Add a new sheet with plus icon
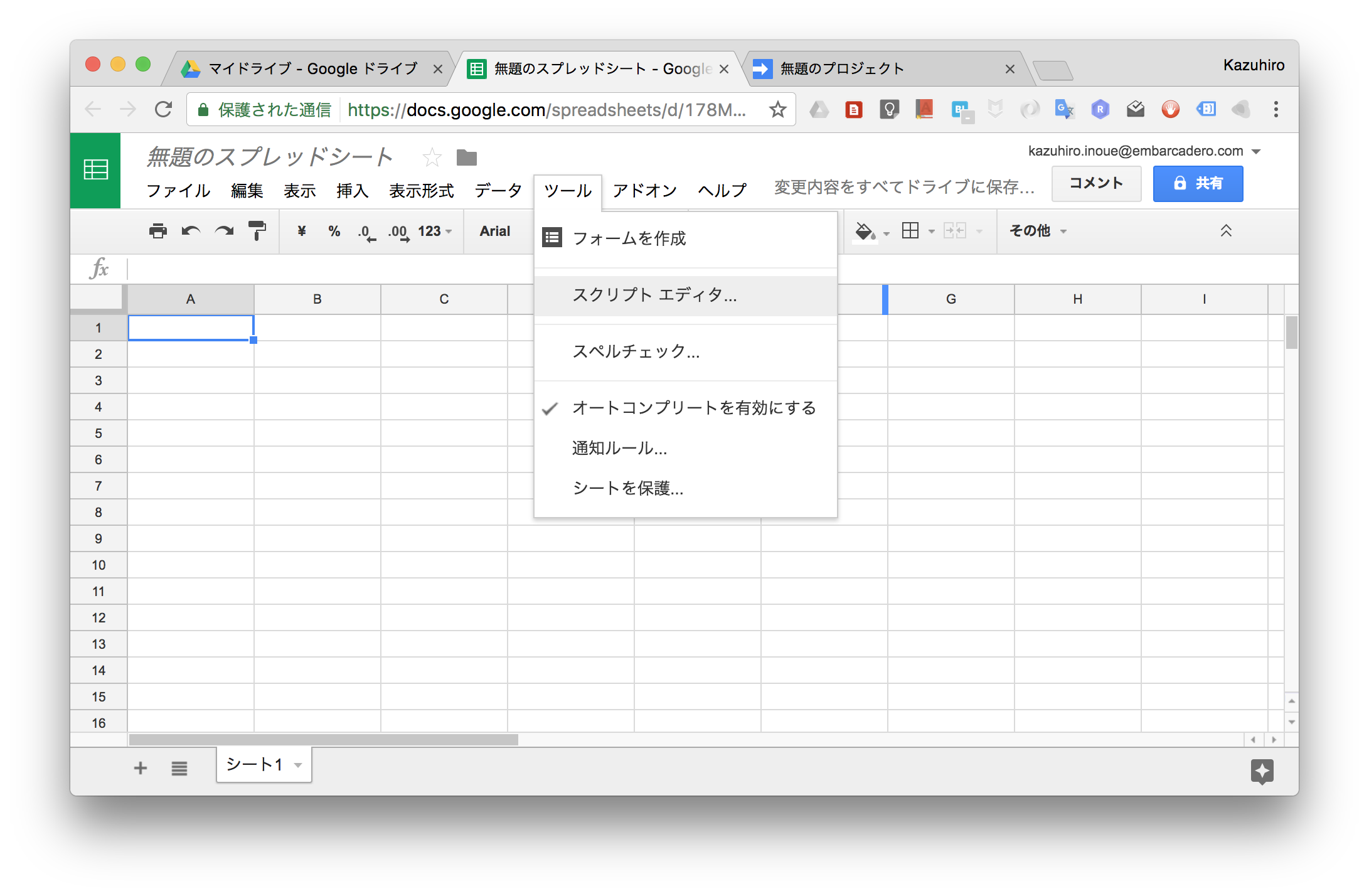 click(141, 768)
